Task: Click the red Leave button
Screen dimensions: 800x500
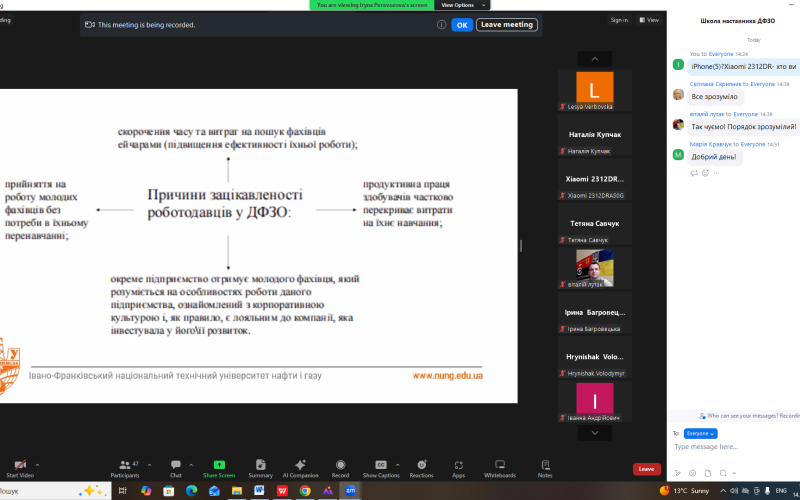Action: [x=646, y=469]
